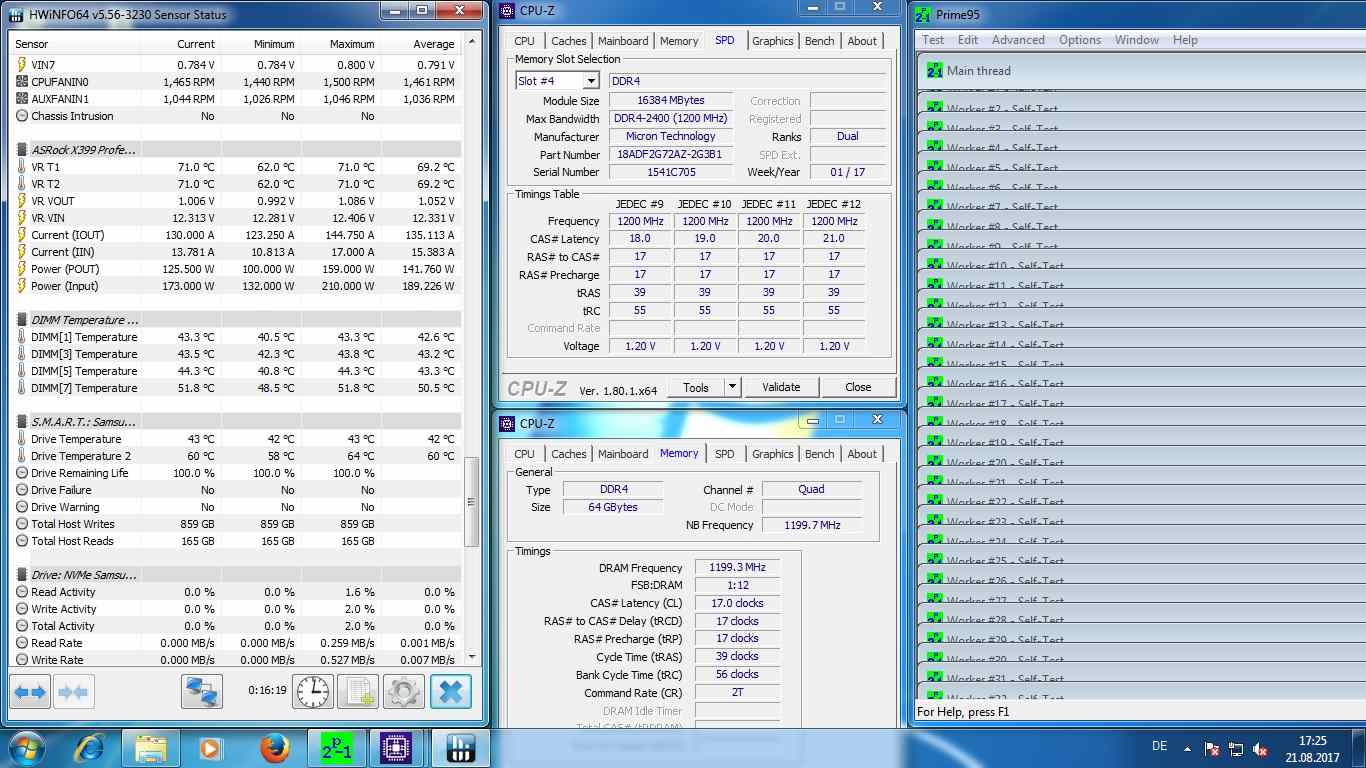Open Prime95 Test menu
The image size is (1366, 768).
coord(933,40)
